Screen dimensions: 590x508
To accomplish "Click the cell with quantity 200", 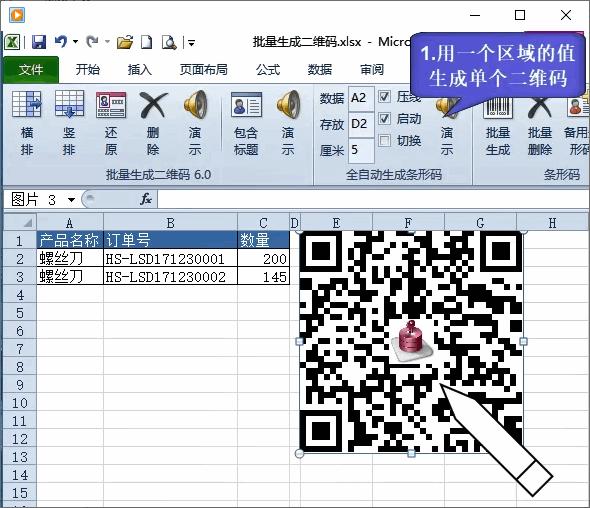I will point(263,259).
